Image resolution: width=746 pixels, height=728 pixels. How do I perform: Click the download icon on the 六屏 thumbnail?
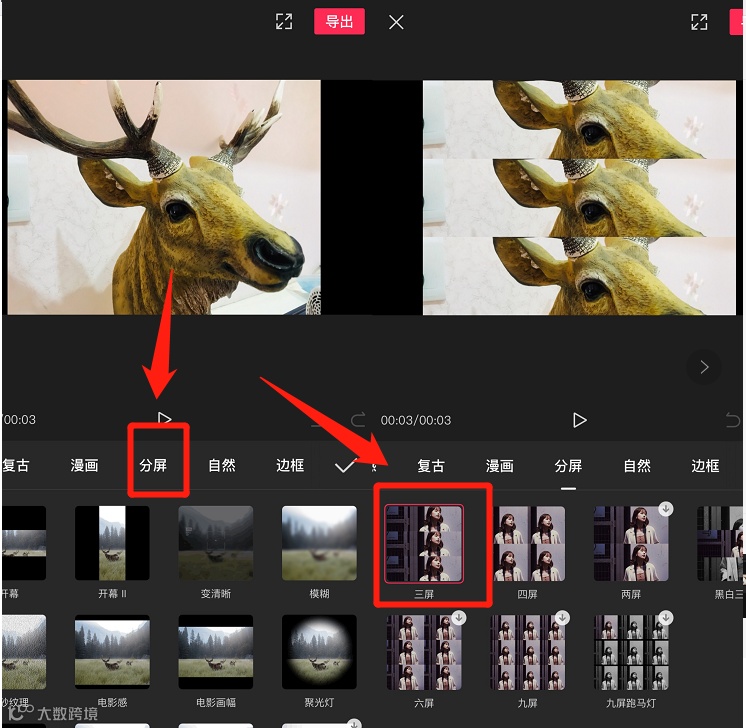pos(459,617)
